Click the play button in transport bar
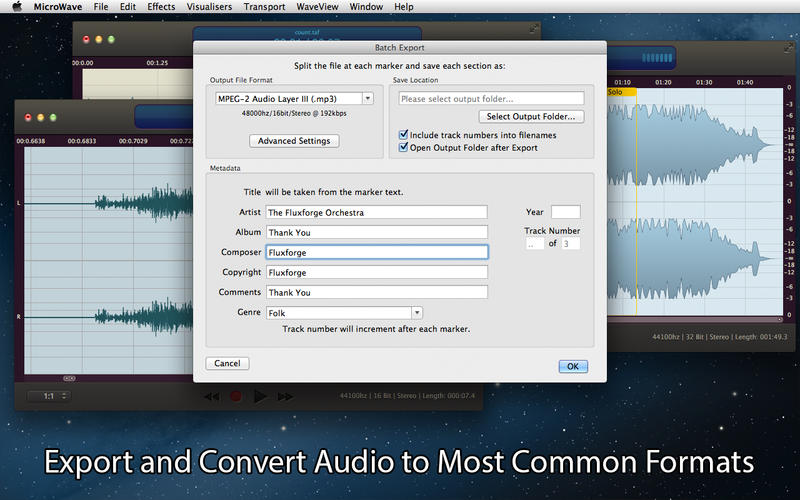This screenshot has width=800, height=500. click(260, 397)
